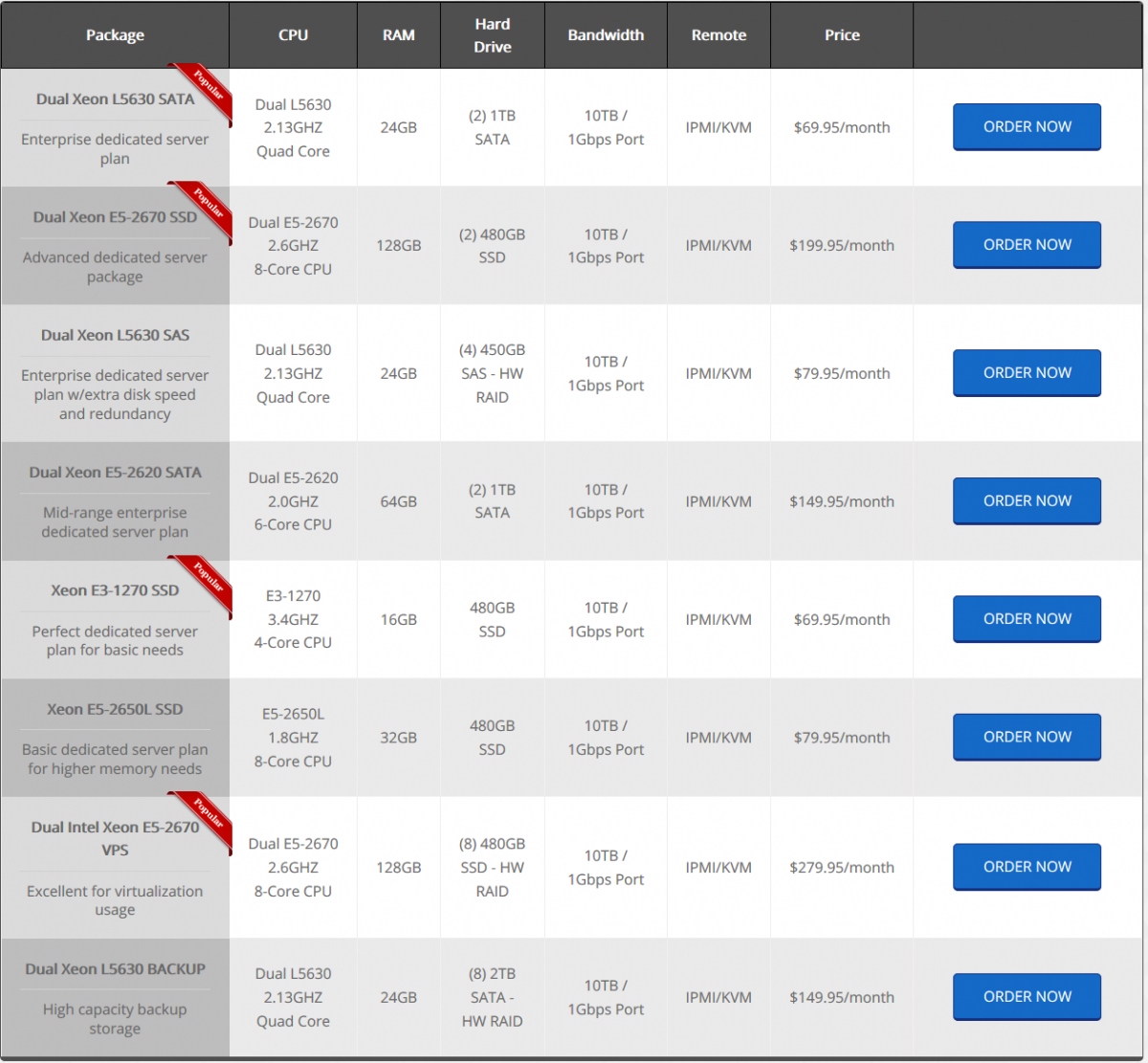Screen dimensions: 1148x1063
Task: Open the 'Dual Xeon L5630 BACKUP' package title
Action: (x=115, y=969)
